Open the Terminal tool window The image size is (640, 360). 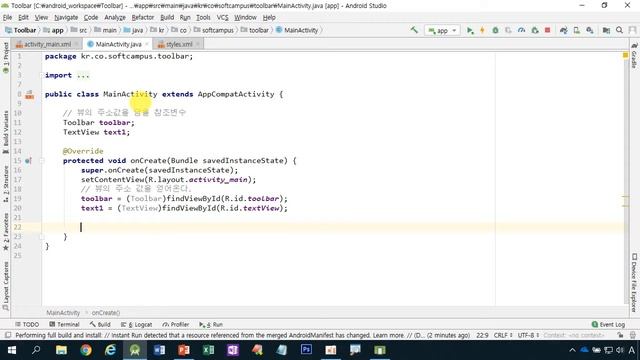click(x=64, y=324)
